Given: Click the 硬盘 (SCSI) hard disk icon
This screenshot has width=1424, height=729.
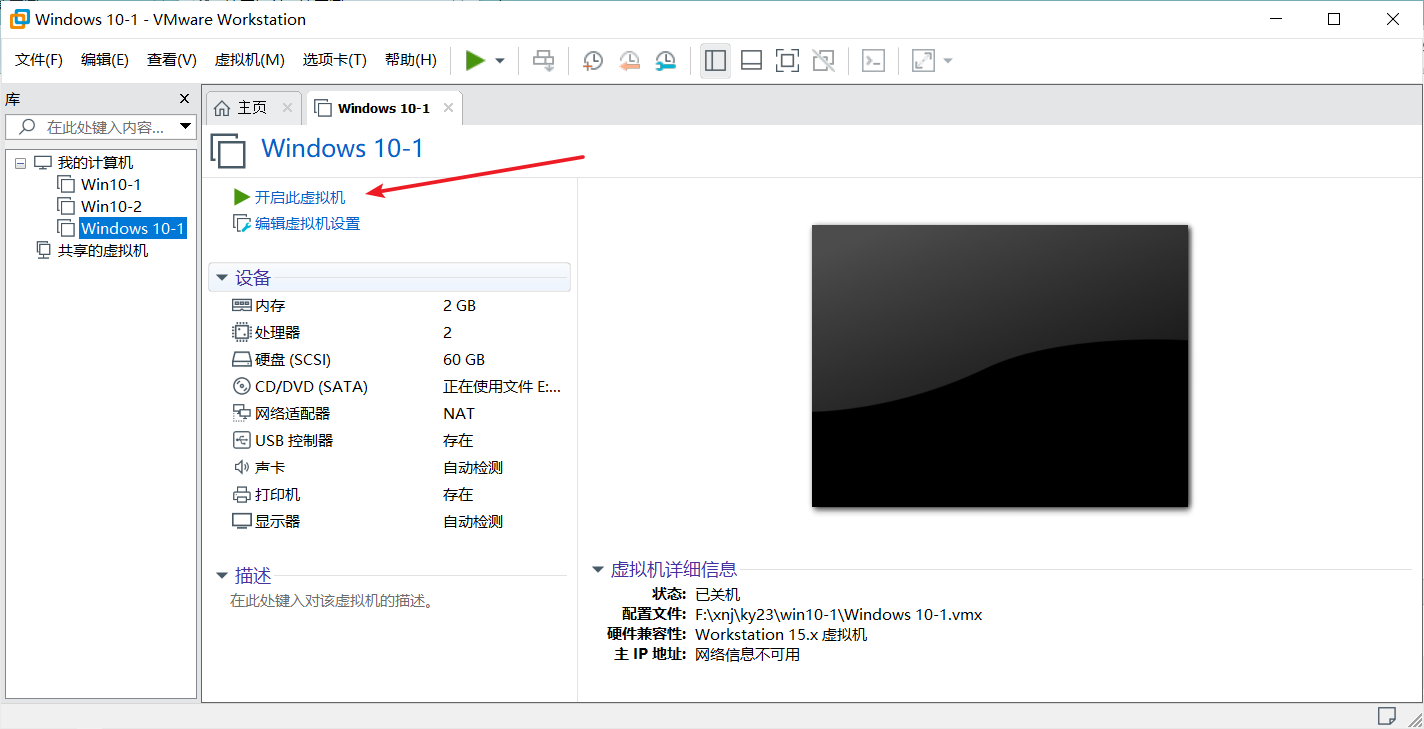Looking at the screenshot, I should [241, 359].
